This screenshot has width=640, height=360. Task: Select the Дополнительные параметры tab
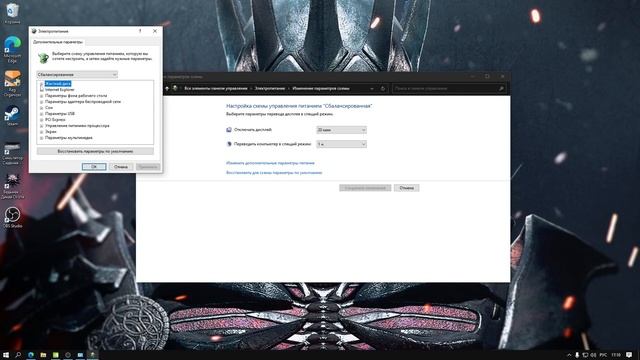[x=58, y=42]
